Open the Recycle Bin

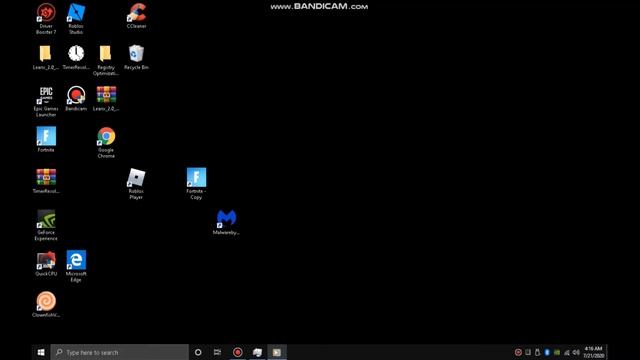(x=136, y=57)
